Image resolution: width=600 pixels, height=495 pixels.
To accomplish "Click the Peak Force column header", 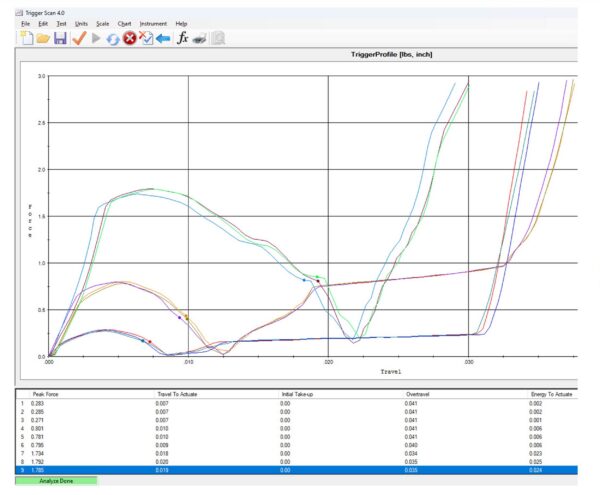I will 45,394.
